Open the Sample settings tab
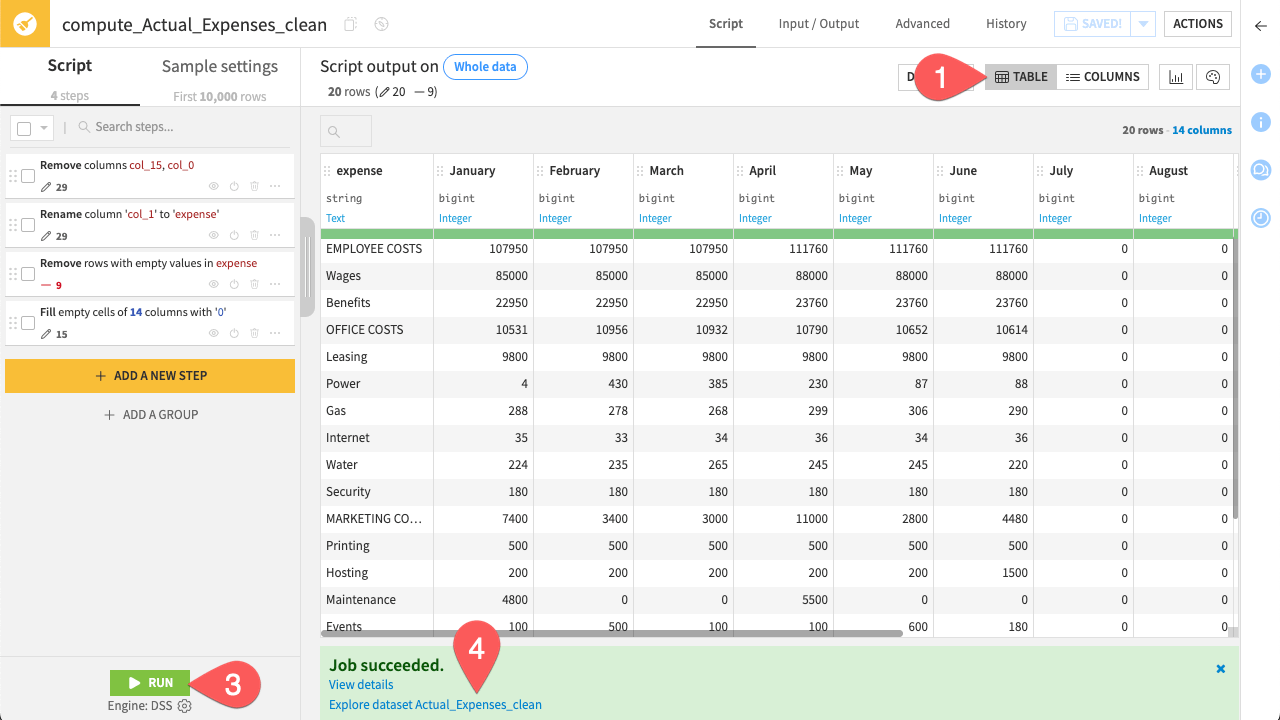The image size is (1280, 720). point(219,66)
